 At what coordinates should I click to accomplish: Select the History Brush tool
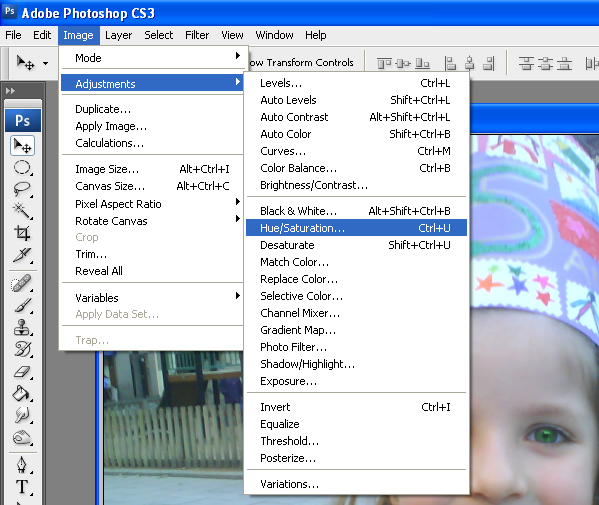pyautogui.click(x=22, y=349)
